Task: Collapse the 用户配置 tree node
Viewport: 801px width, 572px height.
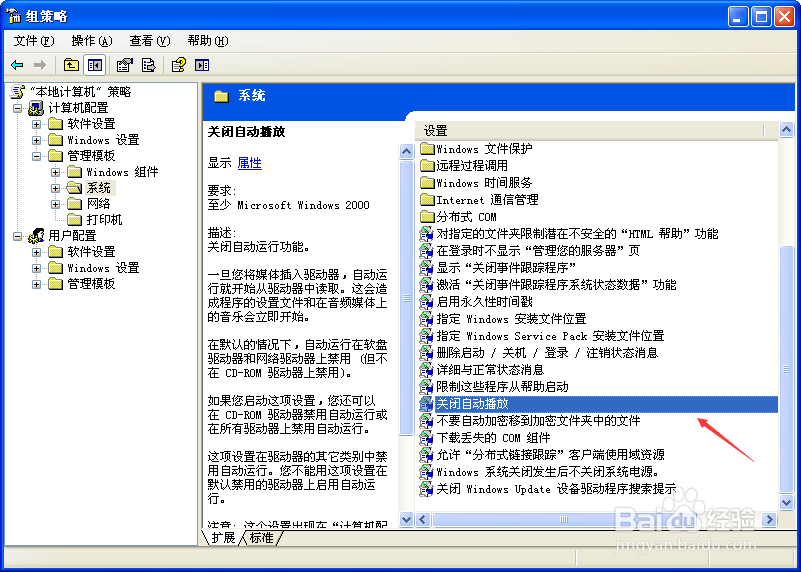Action: 17,236
